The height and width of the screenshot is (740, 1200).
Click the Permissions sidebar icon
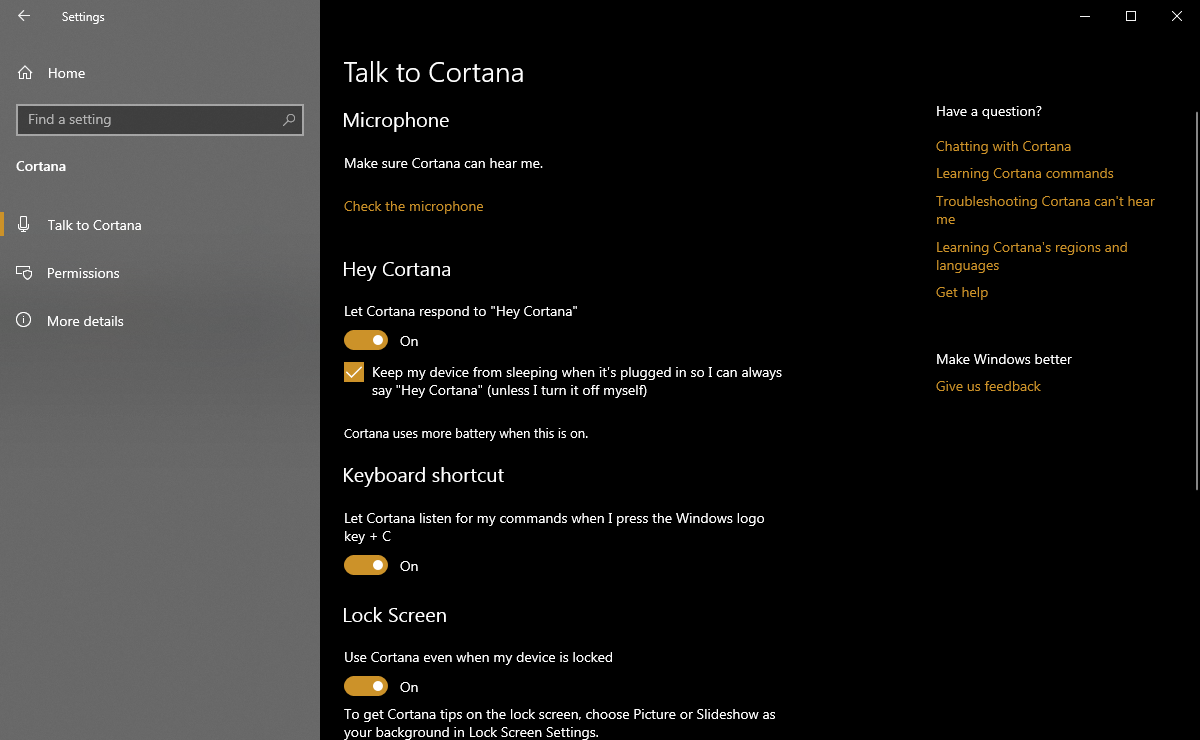[x=25, y=273]
